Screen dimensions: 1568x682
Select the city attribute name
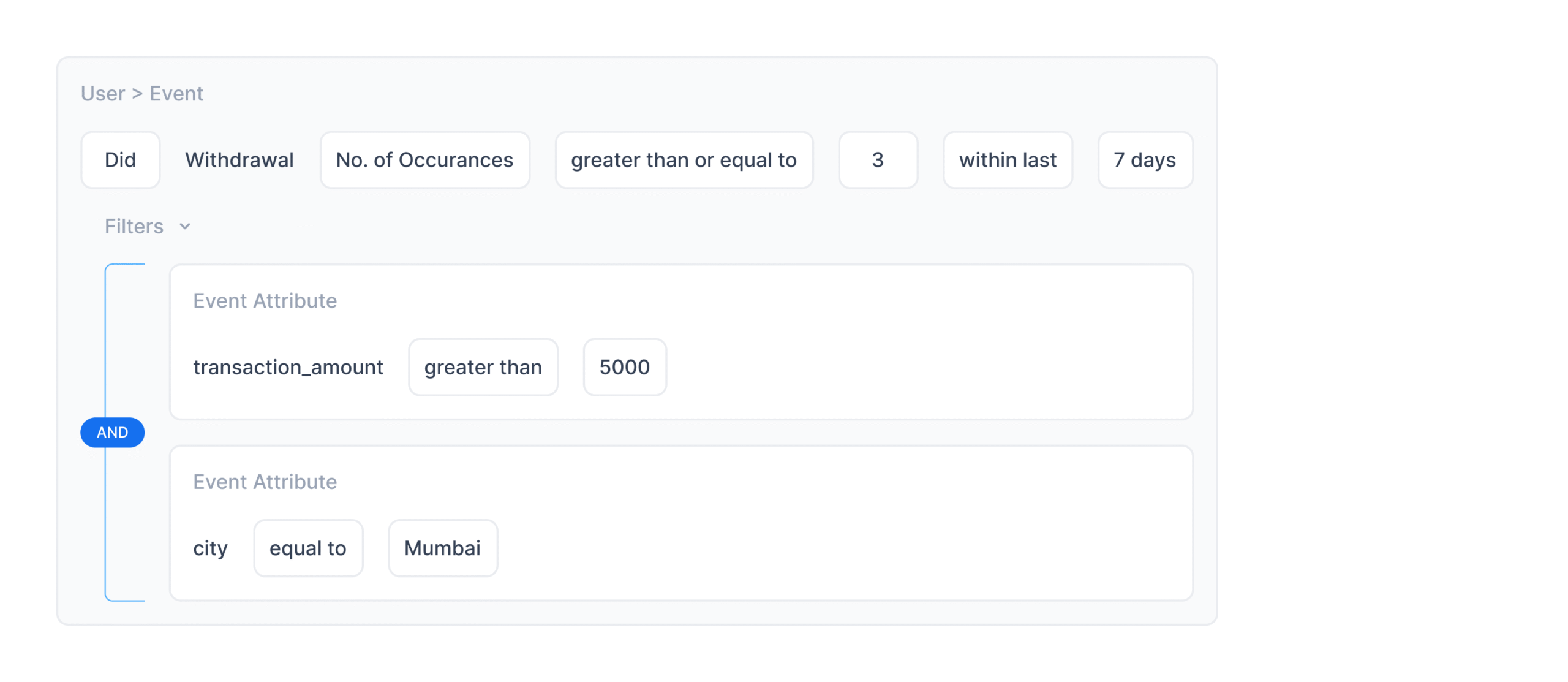pos(210,548)
